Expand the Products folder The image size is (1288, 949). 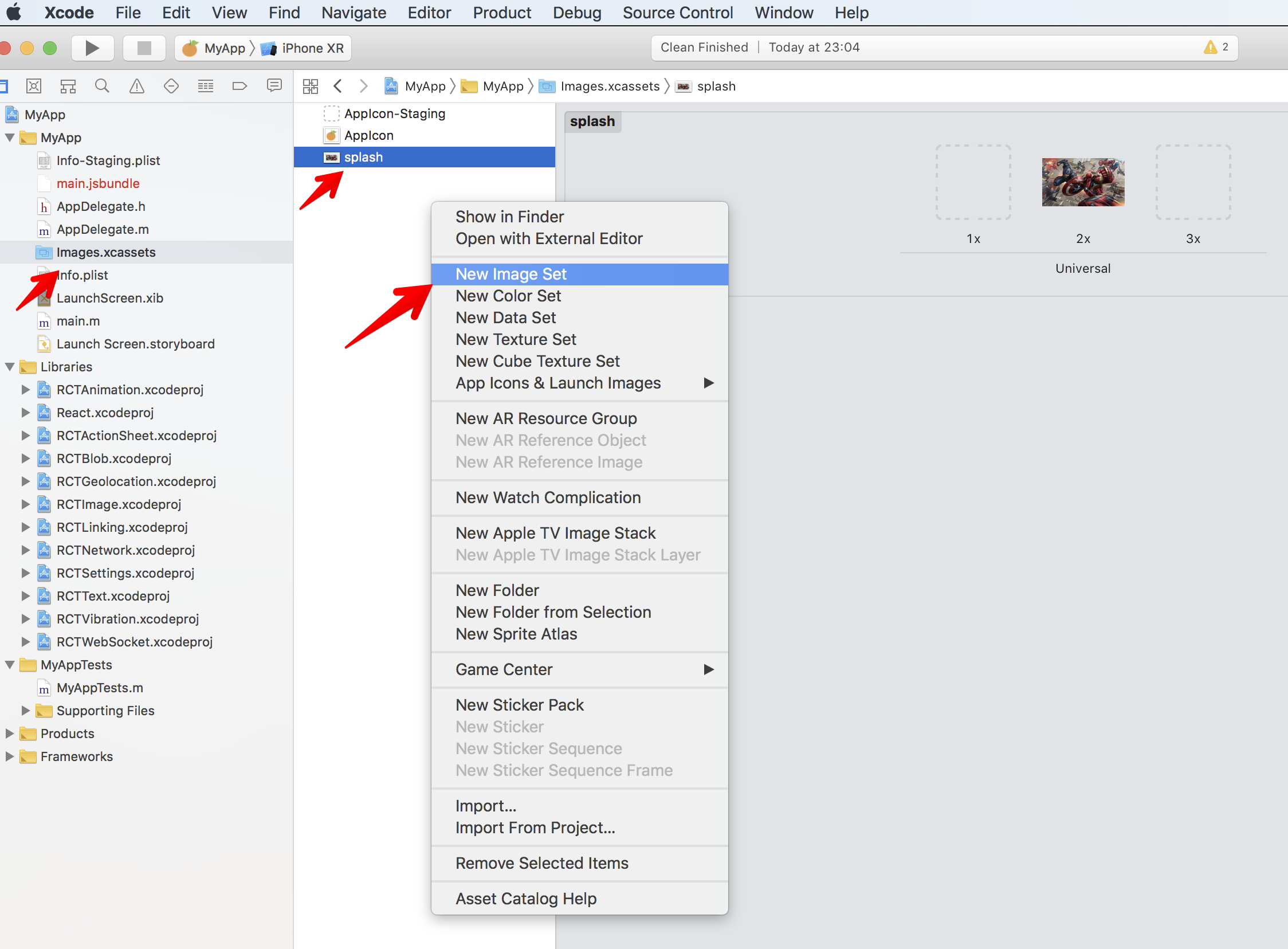pos(10,734)
